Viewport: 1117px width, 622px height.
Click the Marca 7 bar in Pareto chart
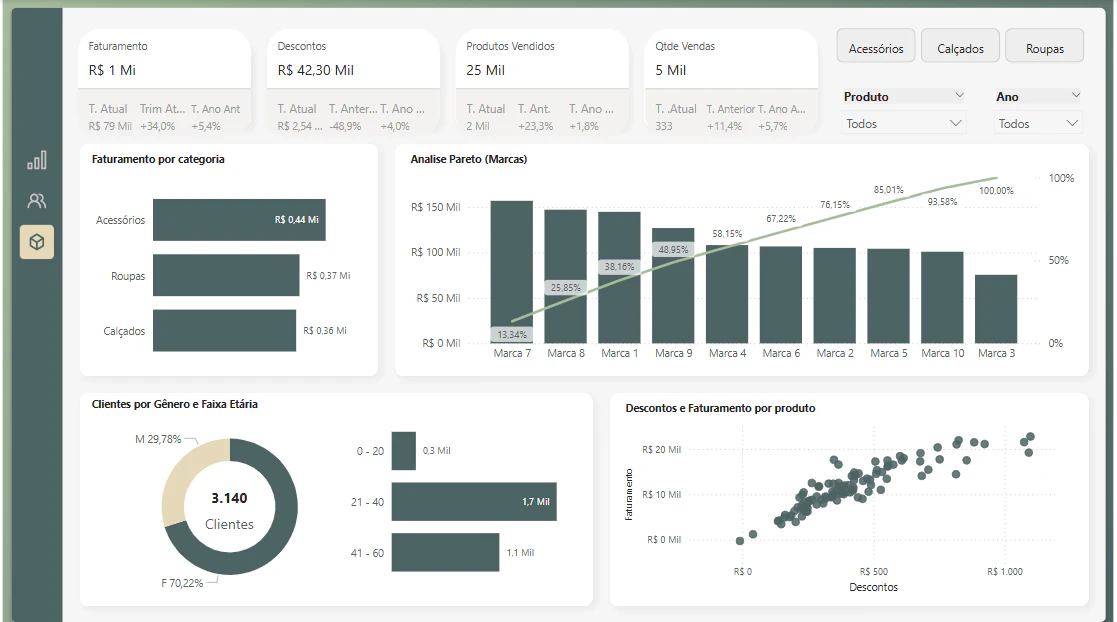click(511, 272)
